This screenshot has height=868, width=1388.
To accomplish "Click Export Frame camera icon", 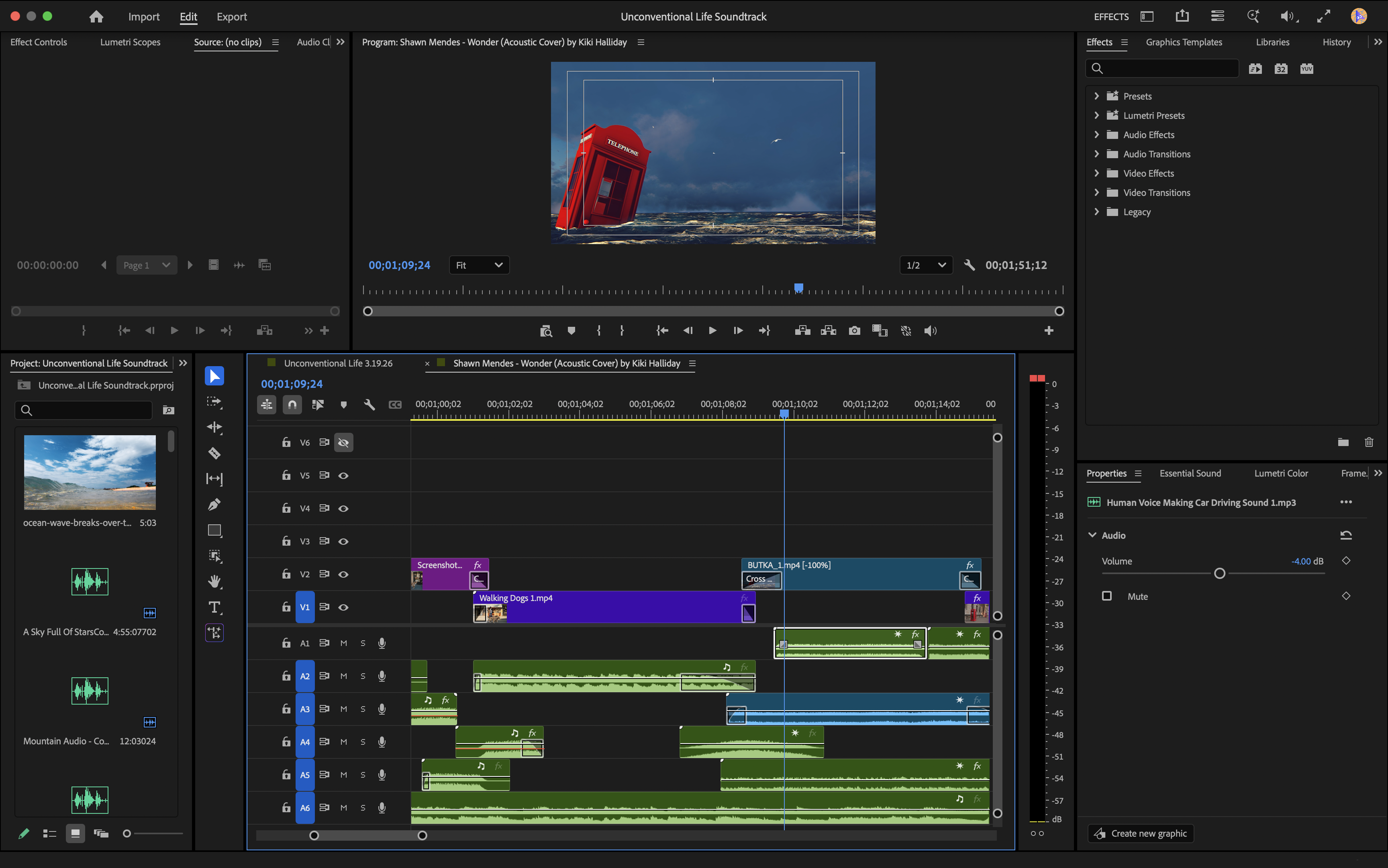I will coord(855,331).
